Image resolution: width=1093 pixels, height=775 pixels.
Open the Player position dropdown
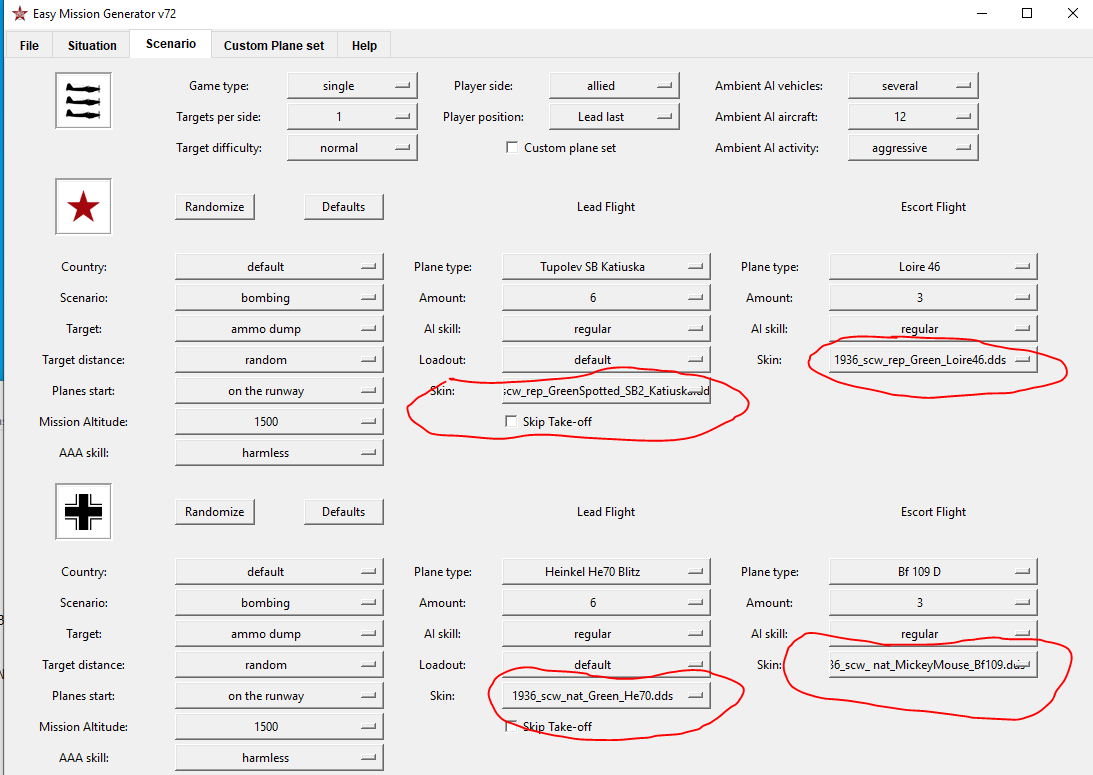tap(614, 117)
